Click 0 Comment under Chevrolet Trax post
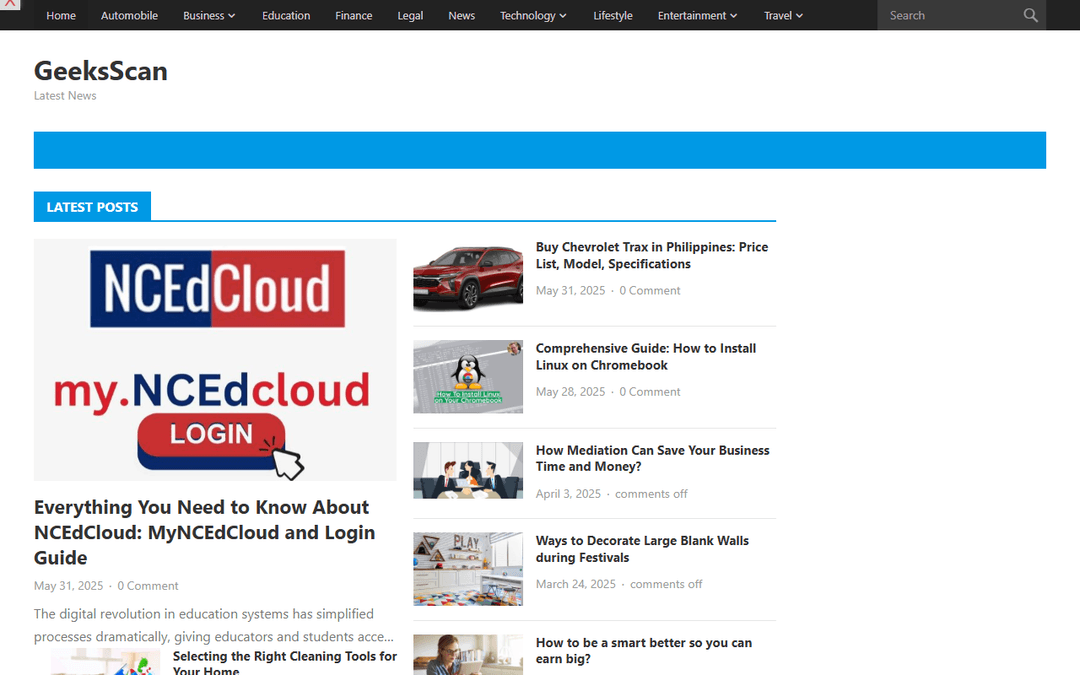 650,290
